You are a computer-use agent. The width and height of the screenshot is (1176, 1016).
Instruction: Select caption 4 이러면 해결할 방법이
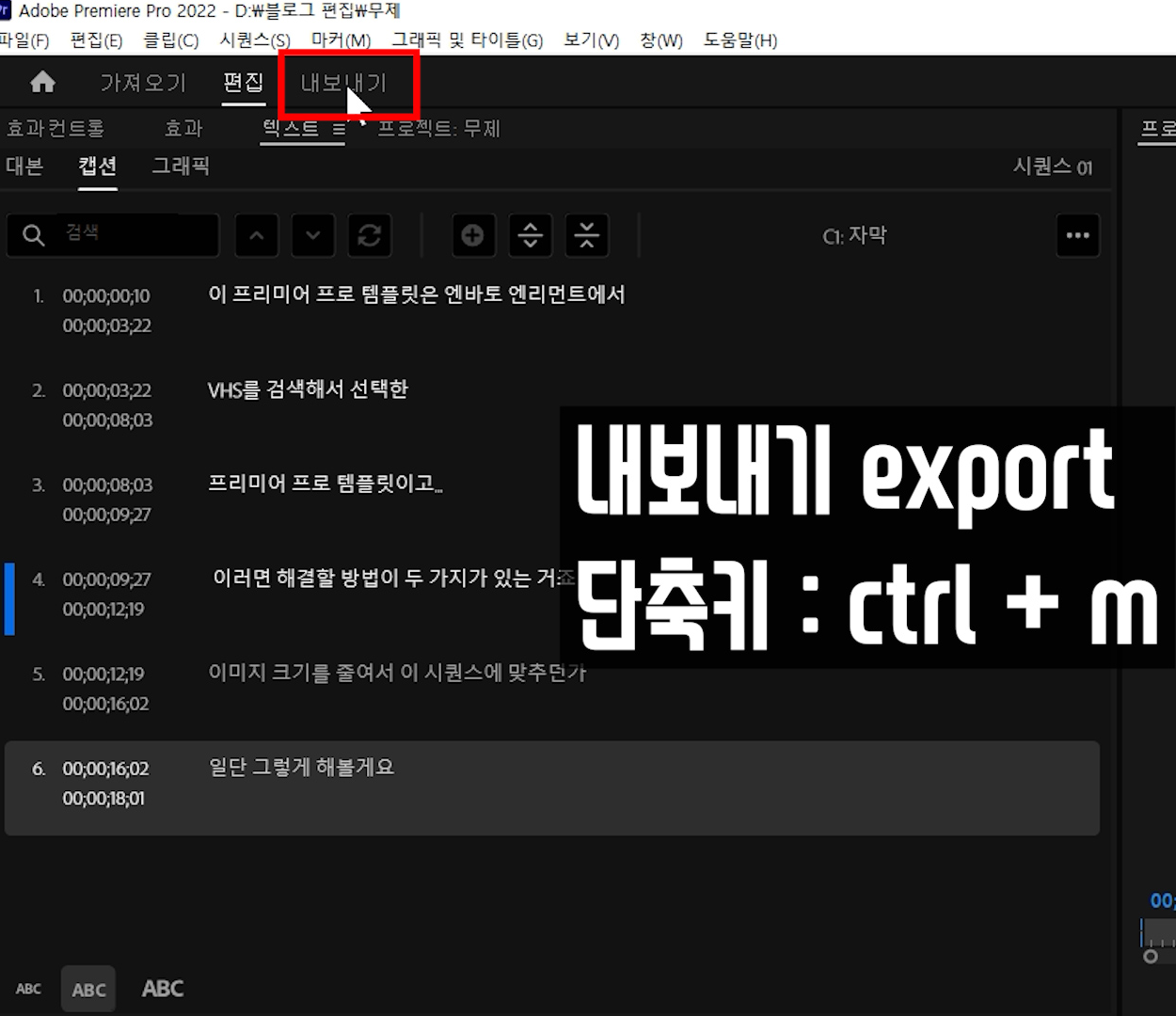click(394, 578)
